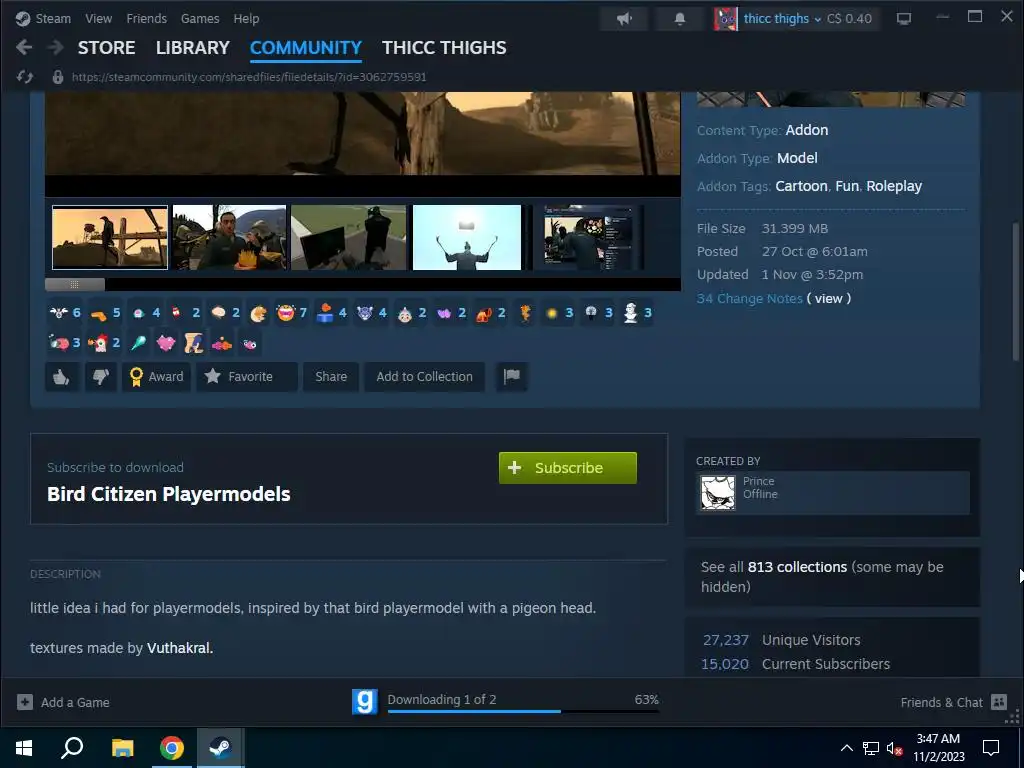Reload the page with refresh icon
Image resolution: width=1024 pixels, height=768 pixels.
[25, 77]
